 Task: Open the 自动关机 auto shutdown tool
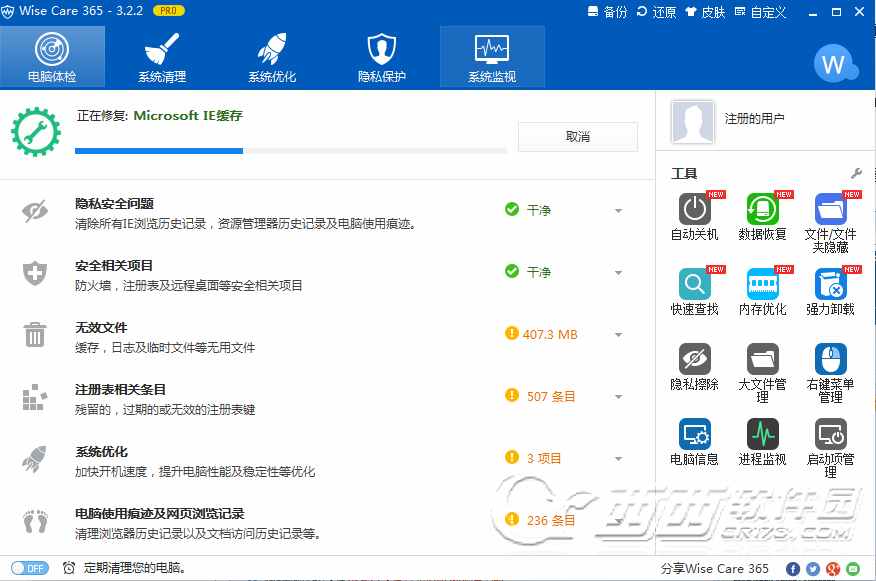pos(694,210)
